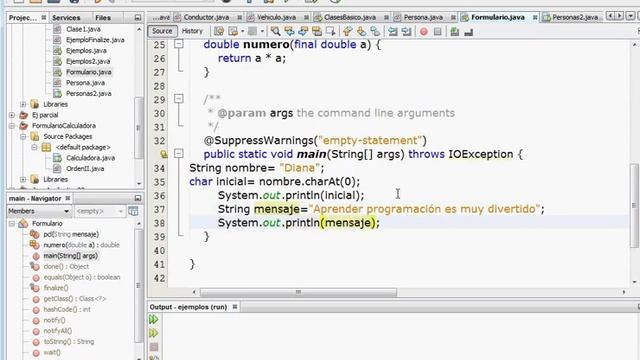Expand the Ej parcial project node
This screenshot has height=360, width=640.
tap(12, 115)
